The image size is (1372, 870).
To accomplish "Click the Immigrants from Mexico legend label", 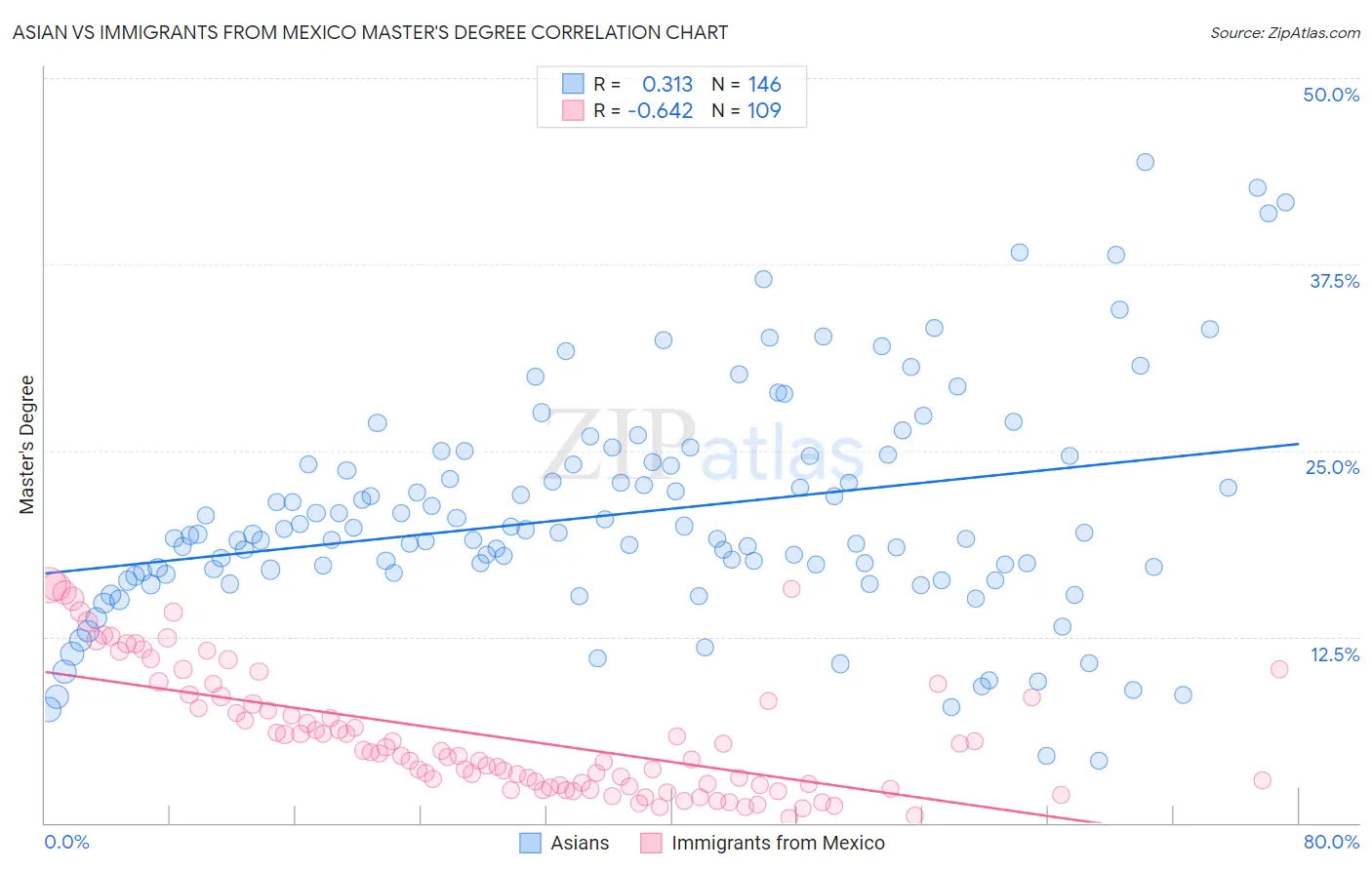I will coord(778,843).
